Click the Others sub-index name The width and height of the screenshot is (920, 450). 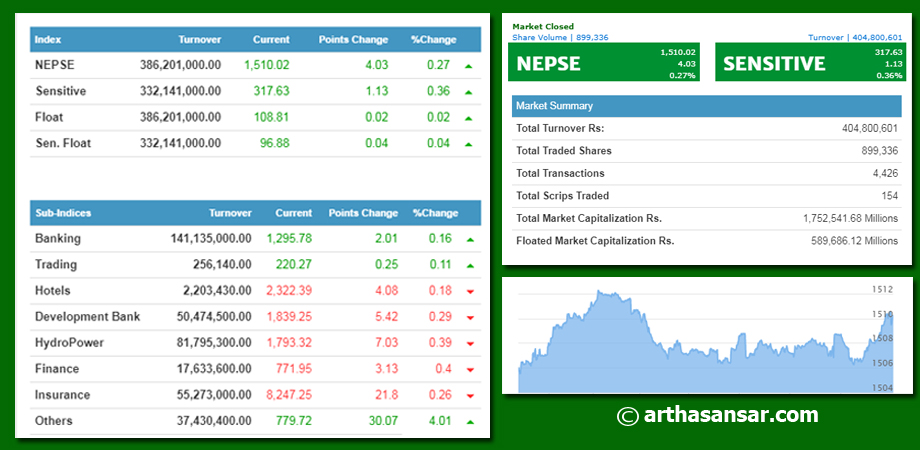tap(53, 421)
